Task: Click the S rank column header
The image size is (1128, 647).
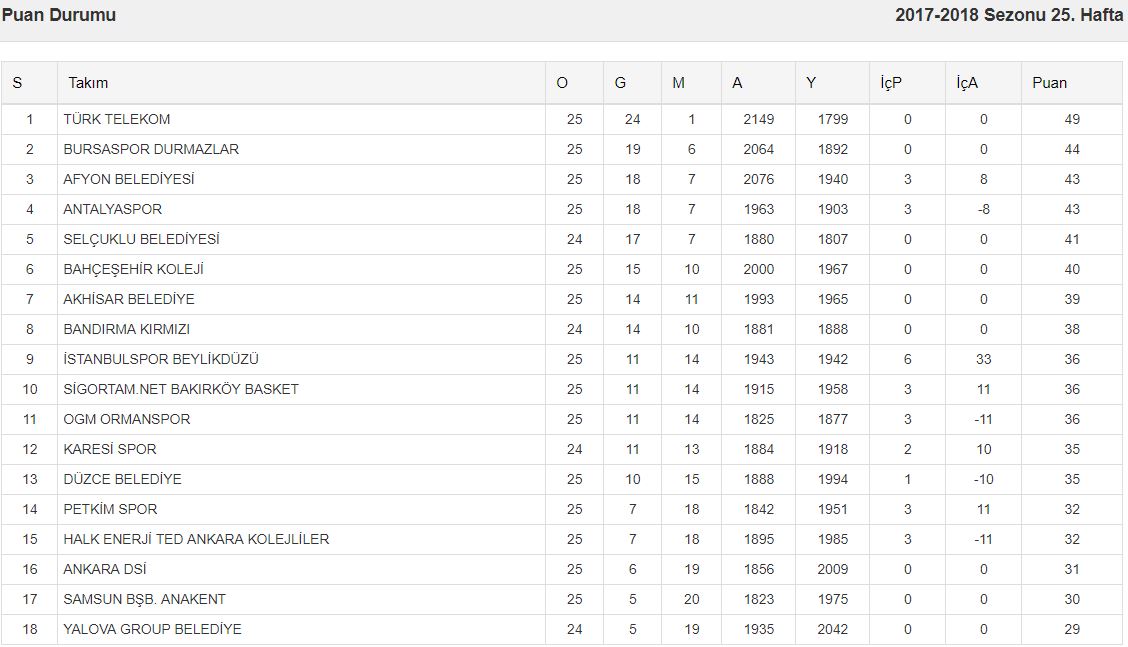Action: [17, 83]
